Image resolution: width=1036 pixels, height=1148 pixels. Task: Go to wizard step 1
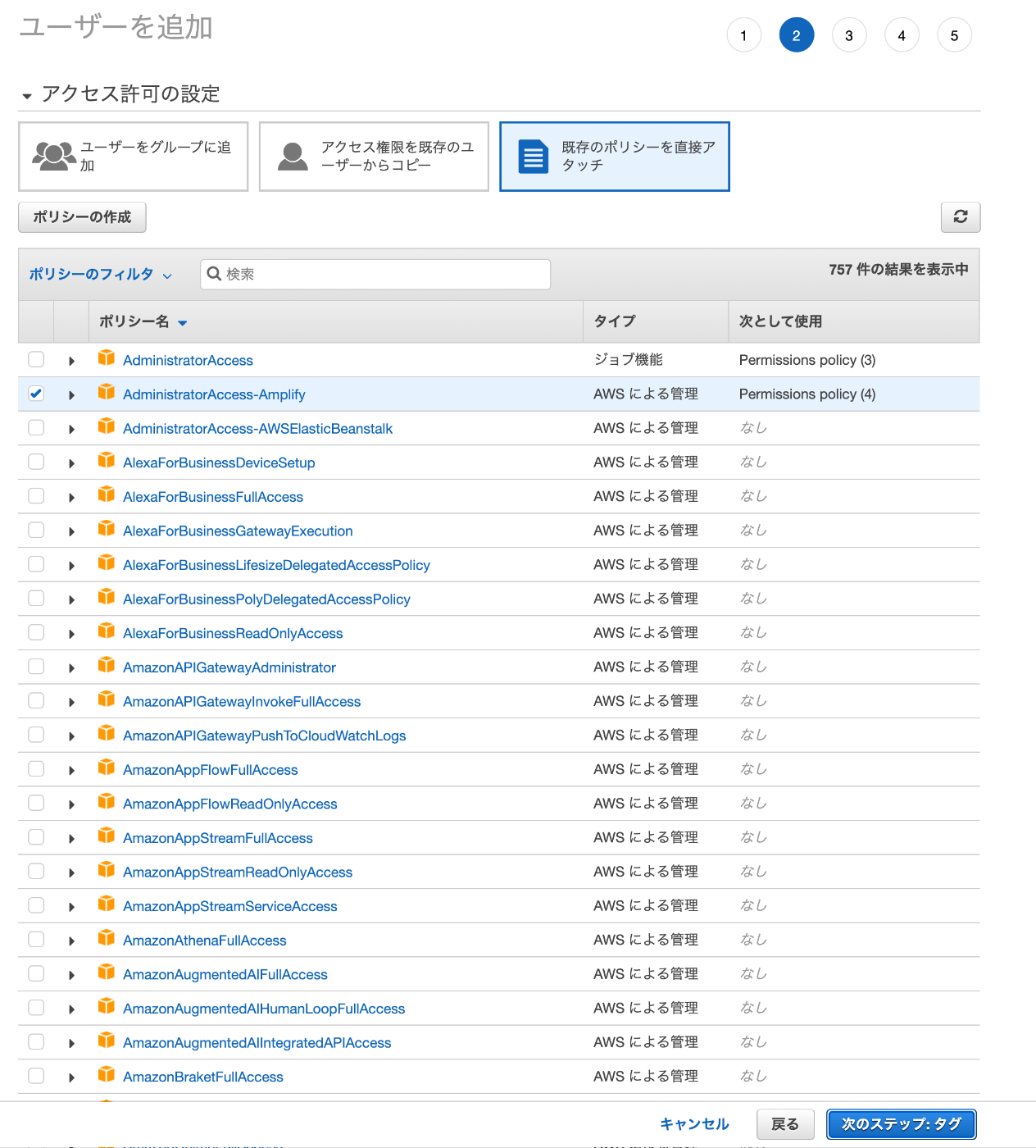[743, 35]
